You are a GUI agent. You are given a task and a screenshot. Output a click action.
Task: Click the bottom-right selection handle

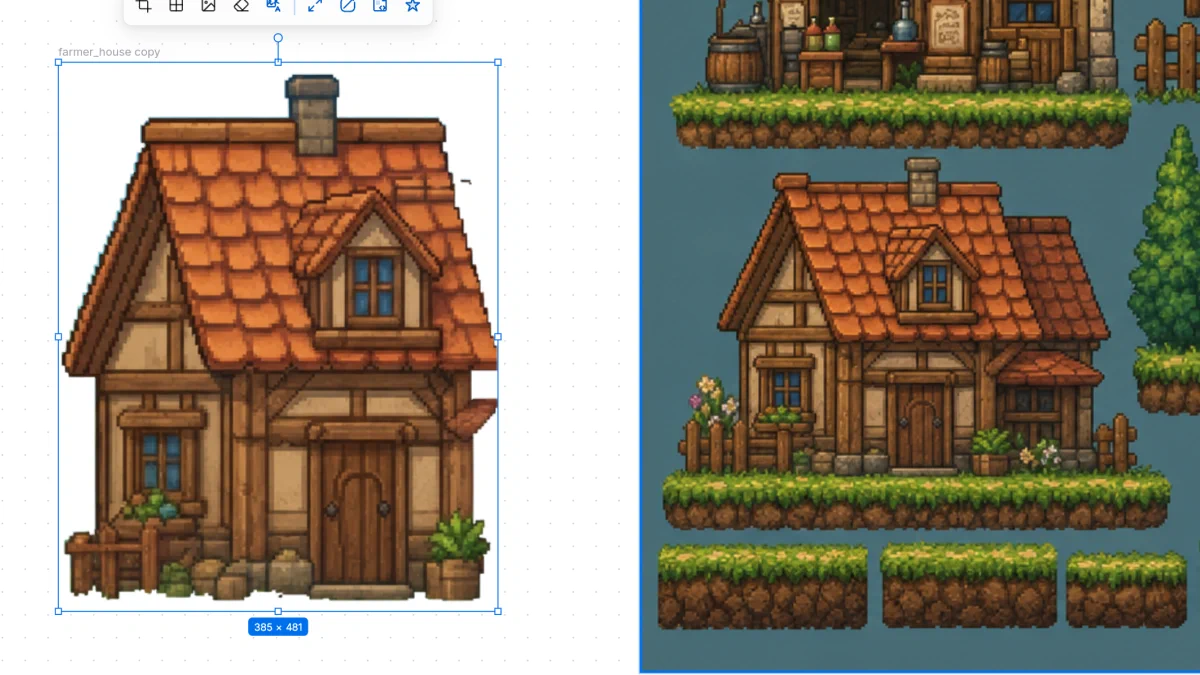[498, 611]
